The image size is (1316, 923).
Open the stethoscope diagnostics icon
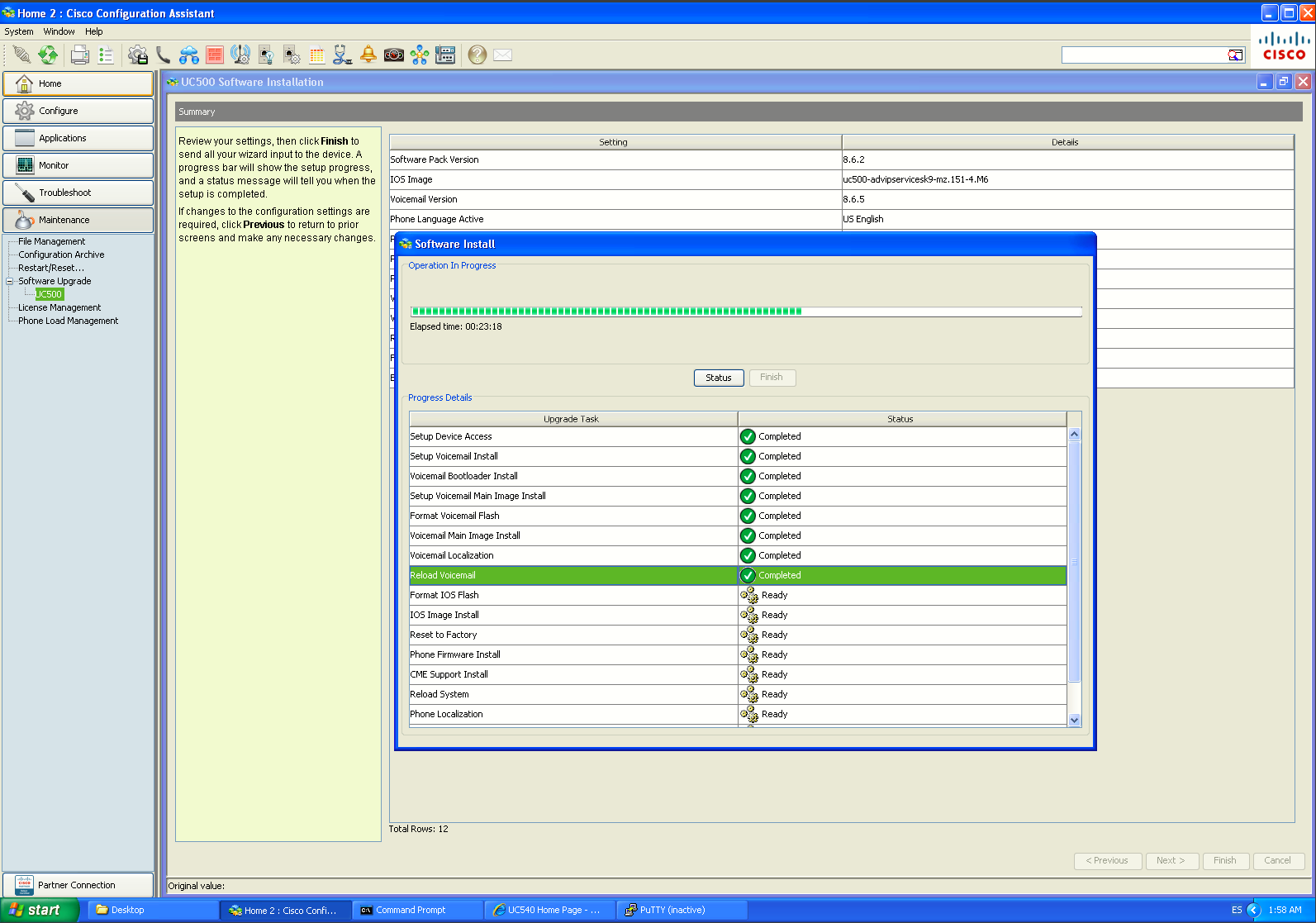tap(343, 55)
